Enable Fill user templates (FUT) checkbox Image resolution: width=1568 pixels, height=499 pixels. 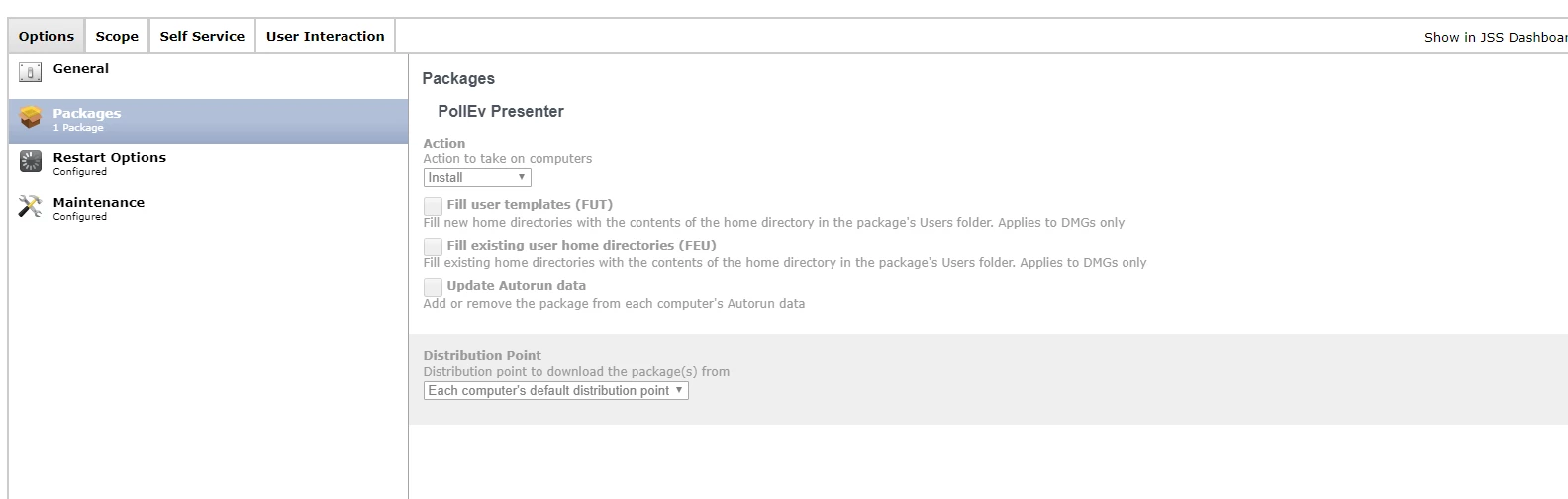(433, 206)
